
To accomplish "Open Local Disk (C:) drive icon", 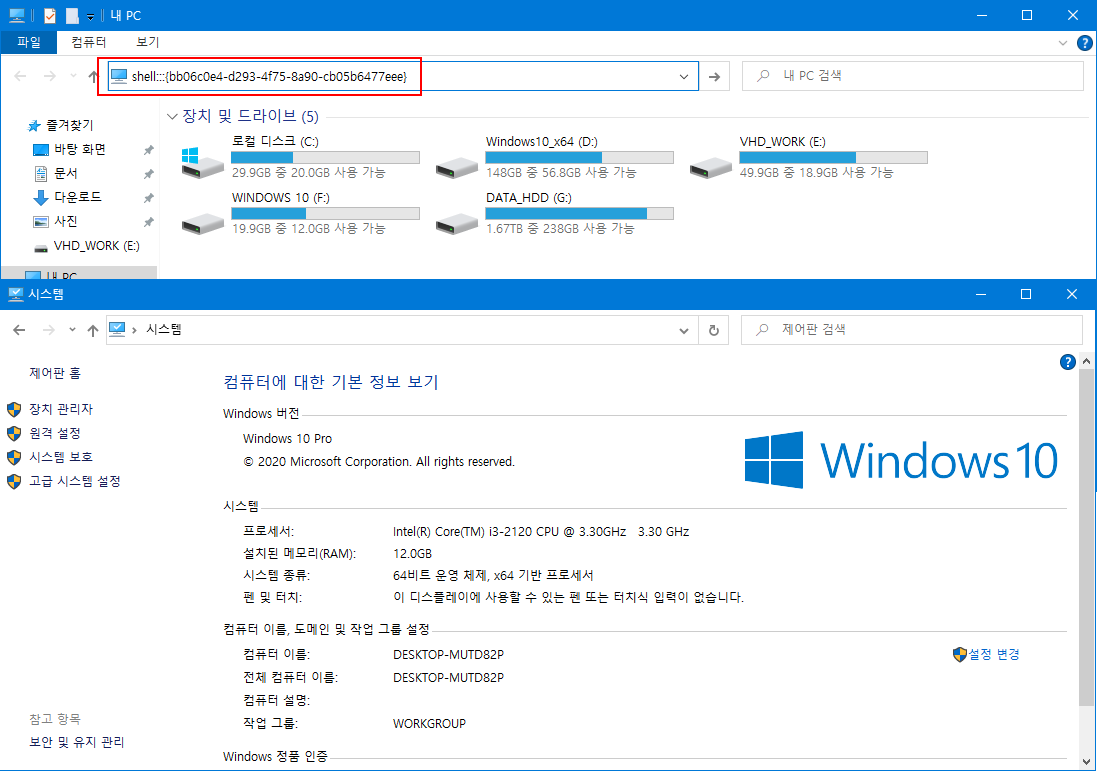I will 201,162.
